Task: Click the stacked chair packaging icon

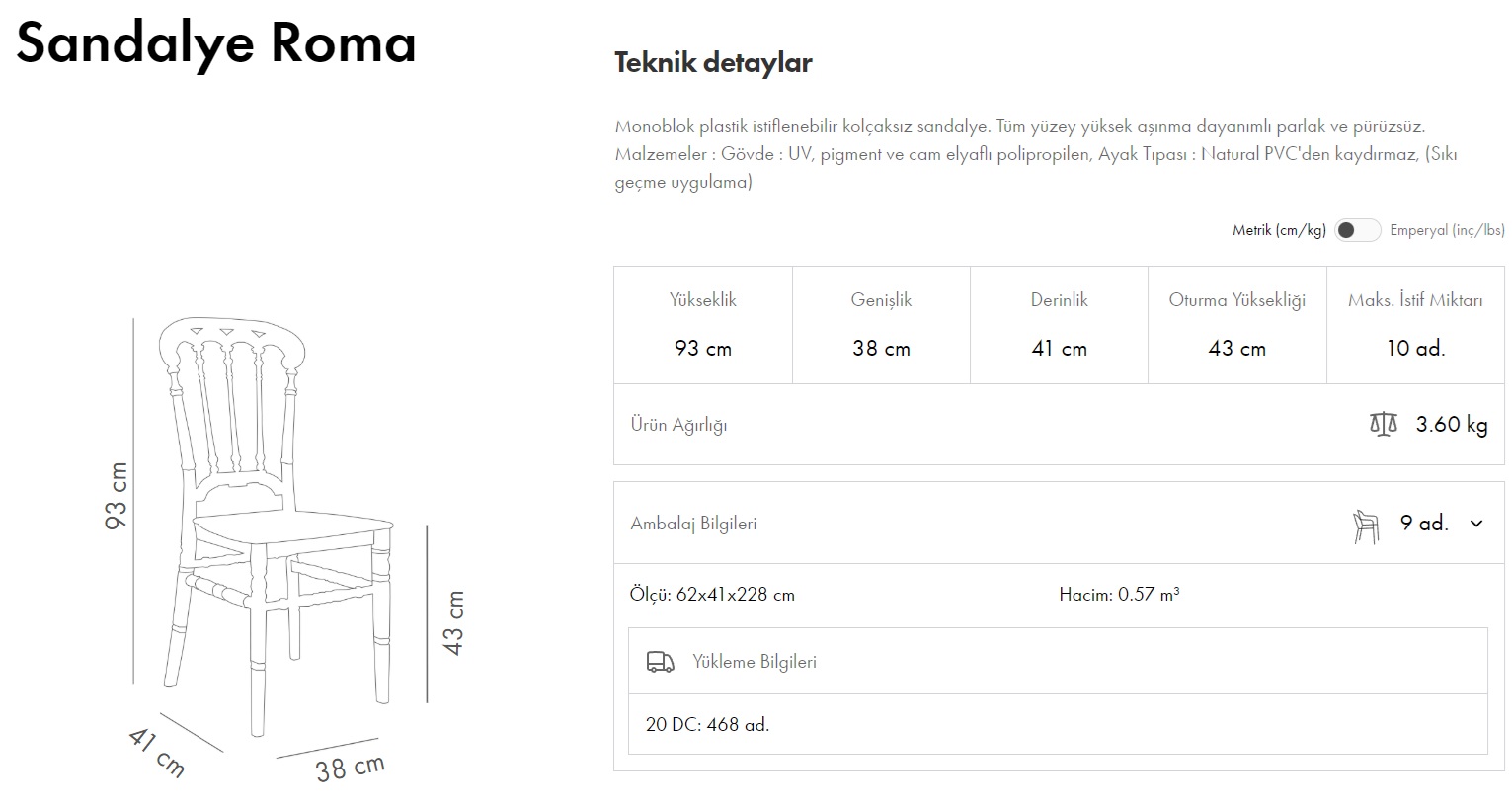Action: pos(1365,525)
